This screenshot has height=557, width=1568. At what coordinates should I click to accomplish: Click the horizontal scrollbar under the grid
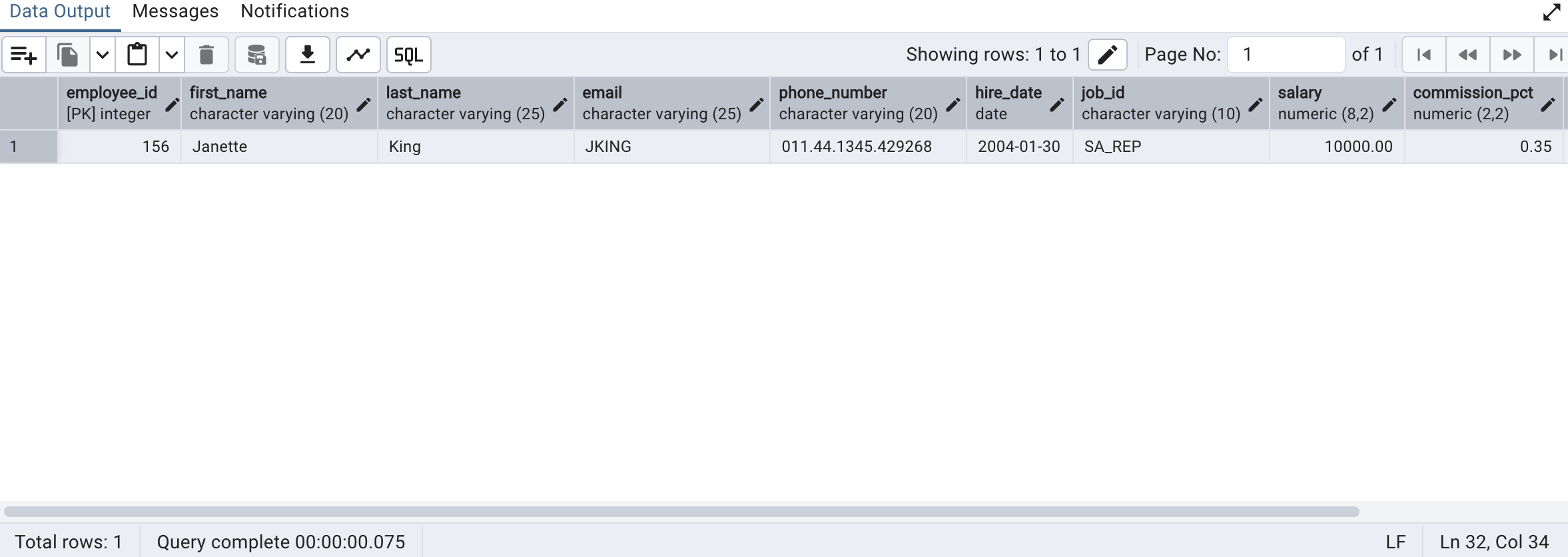click(681, 512)
